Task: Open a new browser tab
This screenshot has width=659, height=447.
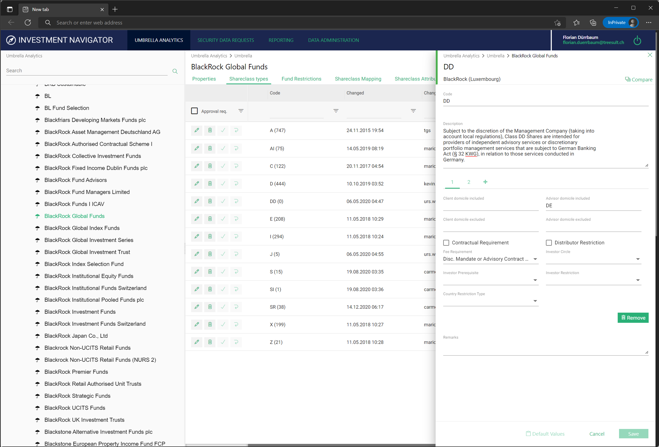Action: coord(115,9)
